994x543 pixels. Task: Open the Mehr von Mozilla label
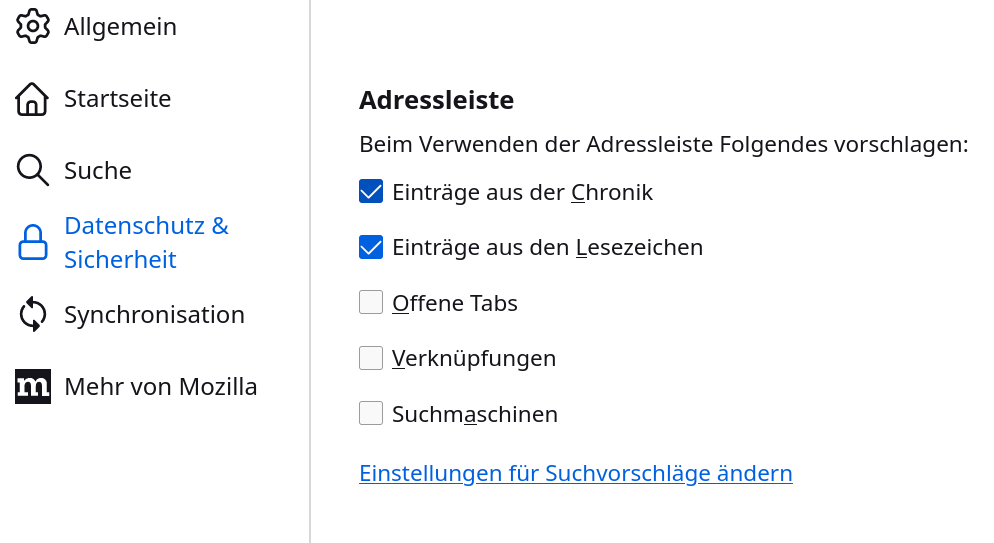click(x=160, y=387)
